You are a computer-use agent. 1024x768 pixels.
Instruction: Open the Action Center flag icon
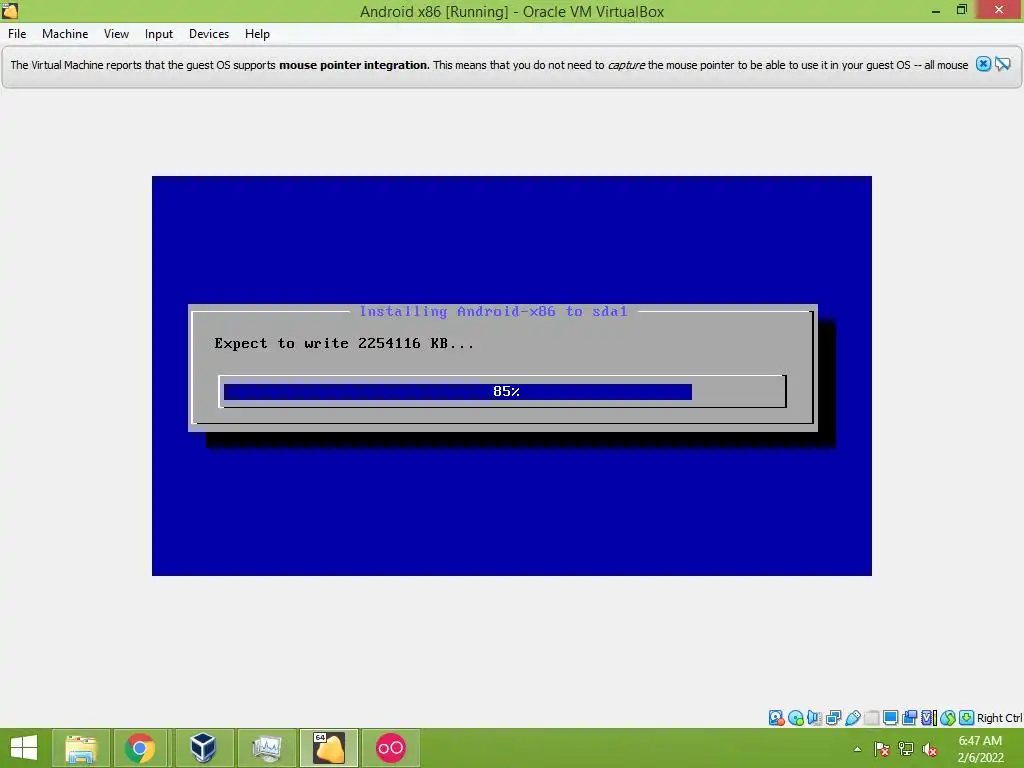[882, 749]
